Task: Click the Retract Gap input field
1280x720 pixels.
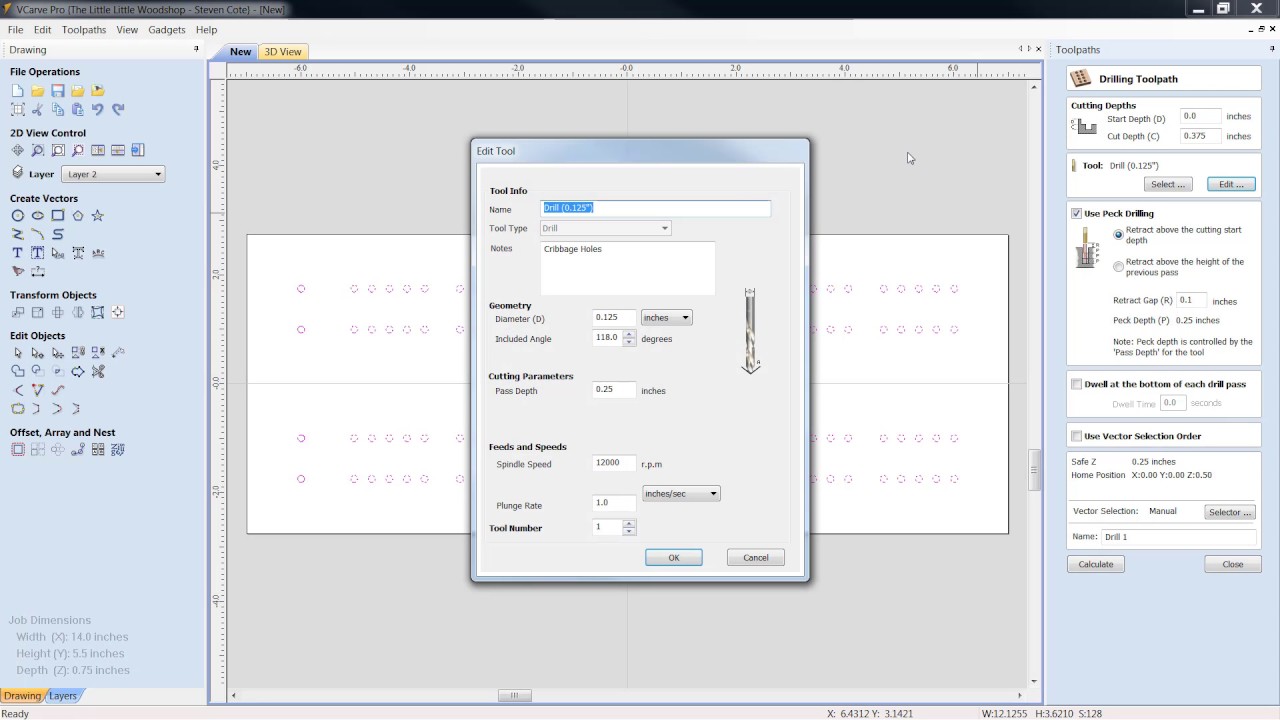Action: point(1191,300)
